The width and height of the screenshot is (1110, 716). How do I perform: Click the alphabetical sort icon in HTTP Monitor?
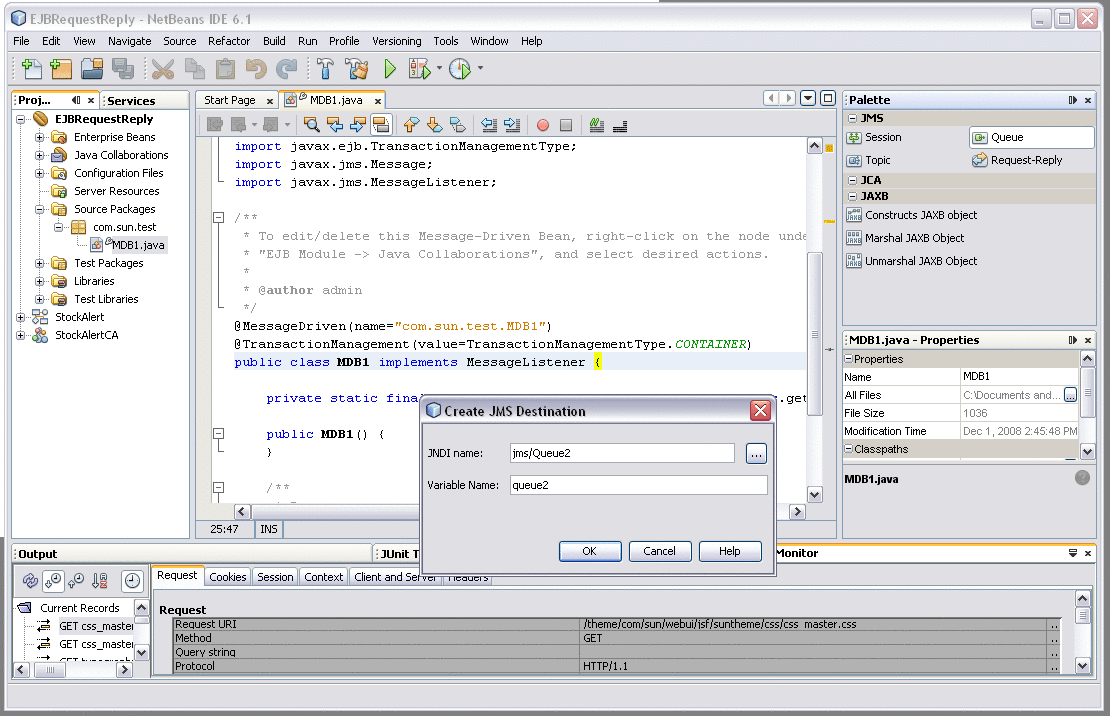(100, 581)
